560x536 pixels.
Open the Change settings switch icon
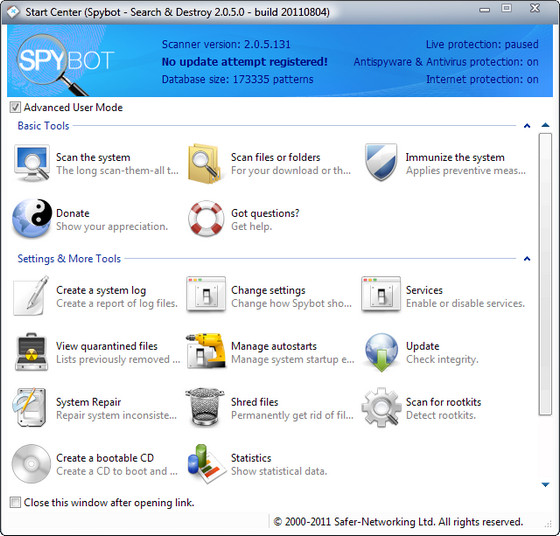point(206,294)
